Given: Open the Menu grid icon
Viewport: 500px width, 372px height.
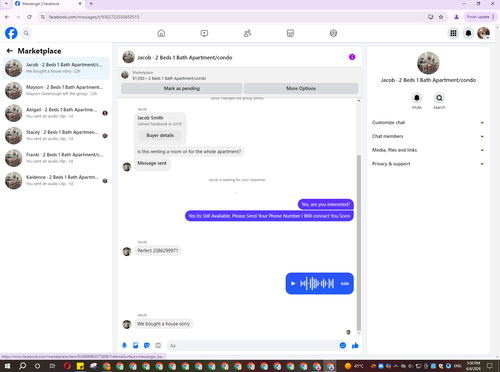Looking at the screenshot, I should [453, 33].
